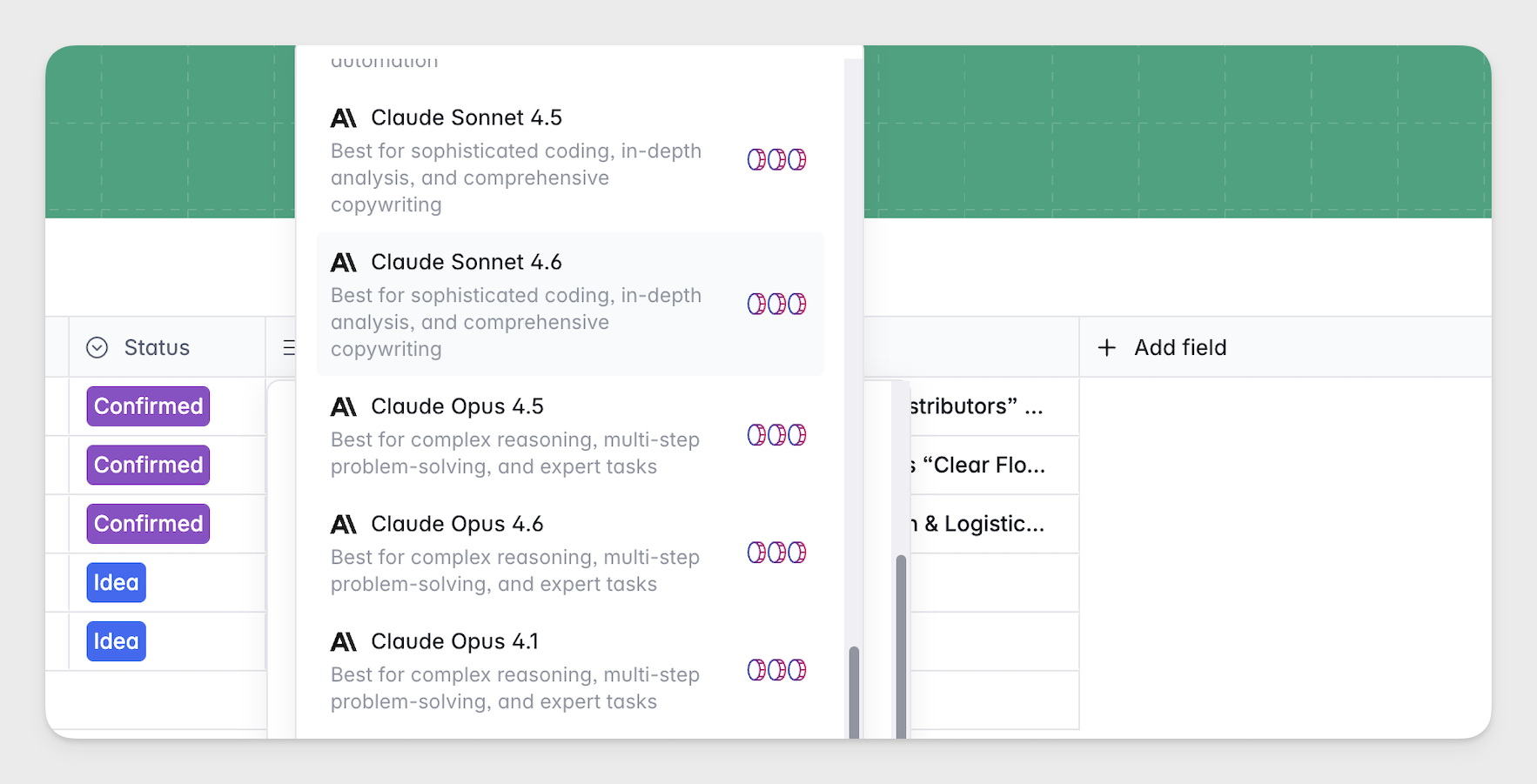Click the cell containing "“Clear Flo..."
The width and height of the screenshot is (1537, 784).
[994, 465]
